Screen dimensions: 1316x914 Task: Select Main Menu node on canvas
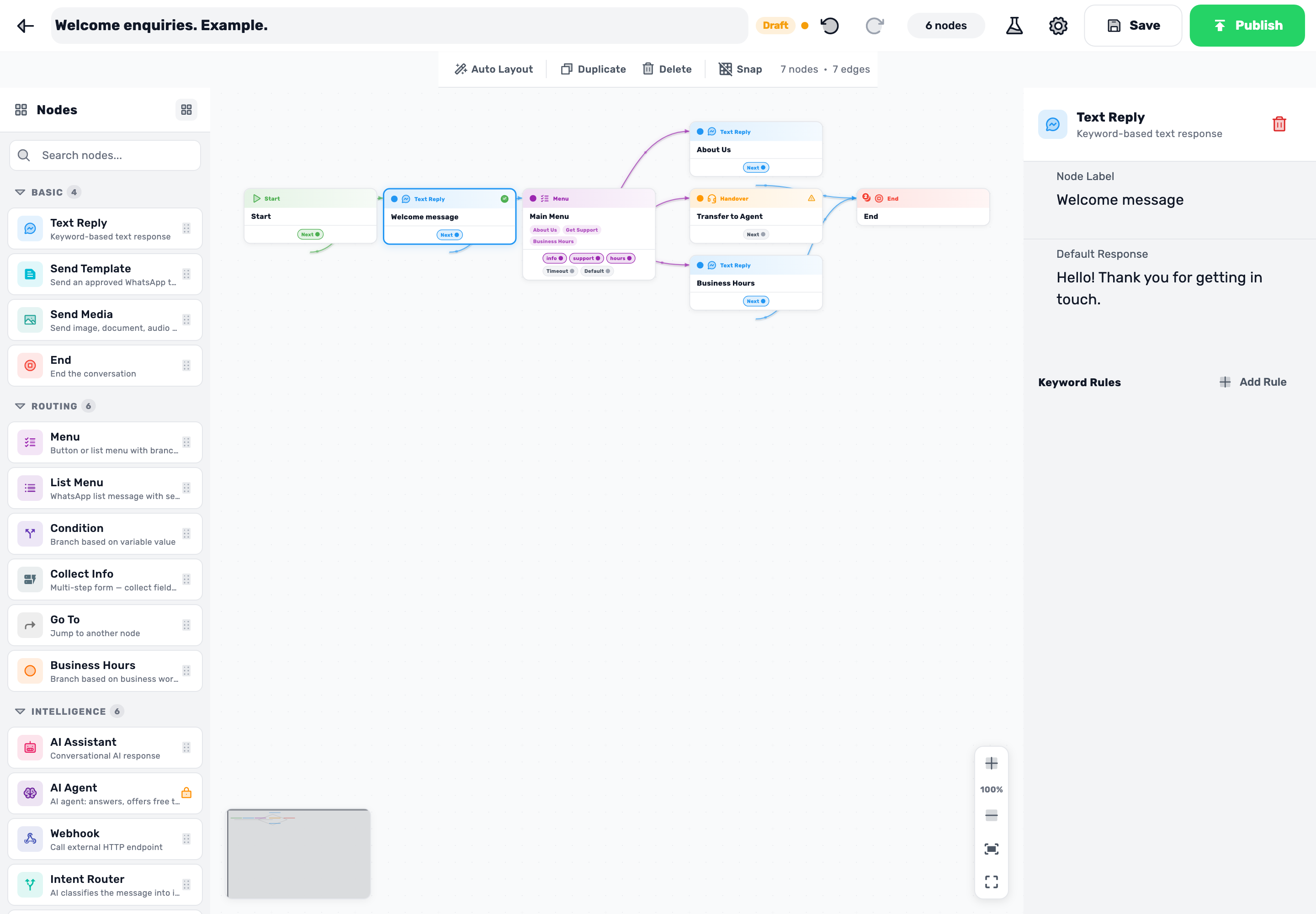(x=589, y=234)
